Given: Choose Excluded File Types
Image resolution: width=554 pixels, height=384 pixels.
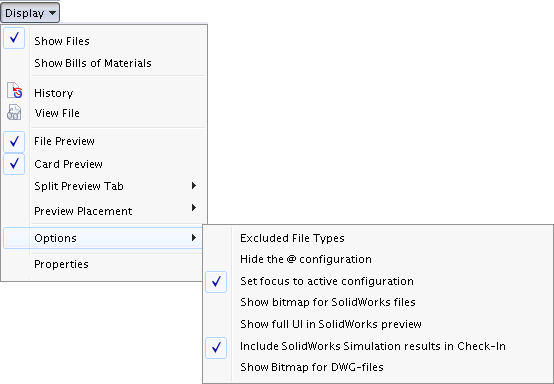Looking at the screenshot, I should click(x=292, y=238).
